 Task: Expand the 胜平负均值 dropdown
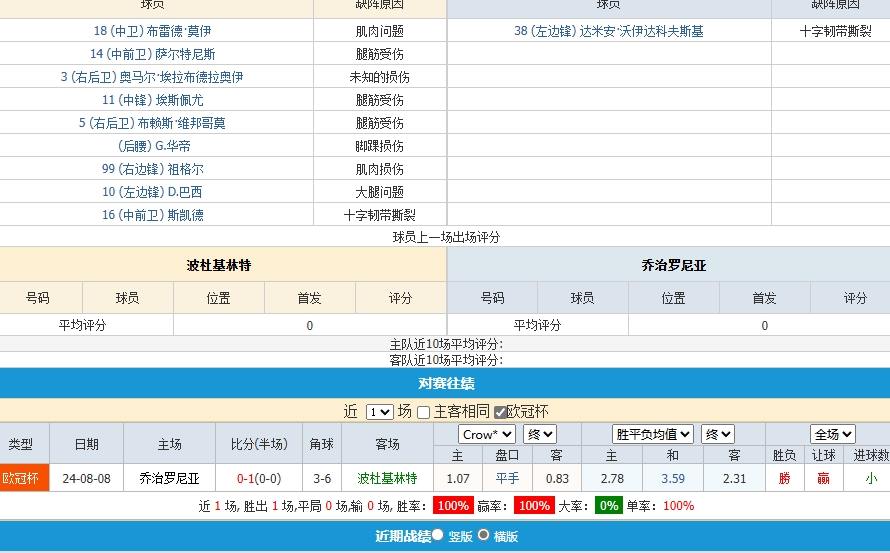tap(653, 434)
